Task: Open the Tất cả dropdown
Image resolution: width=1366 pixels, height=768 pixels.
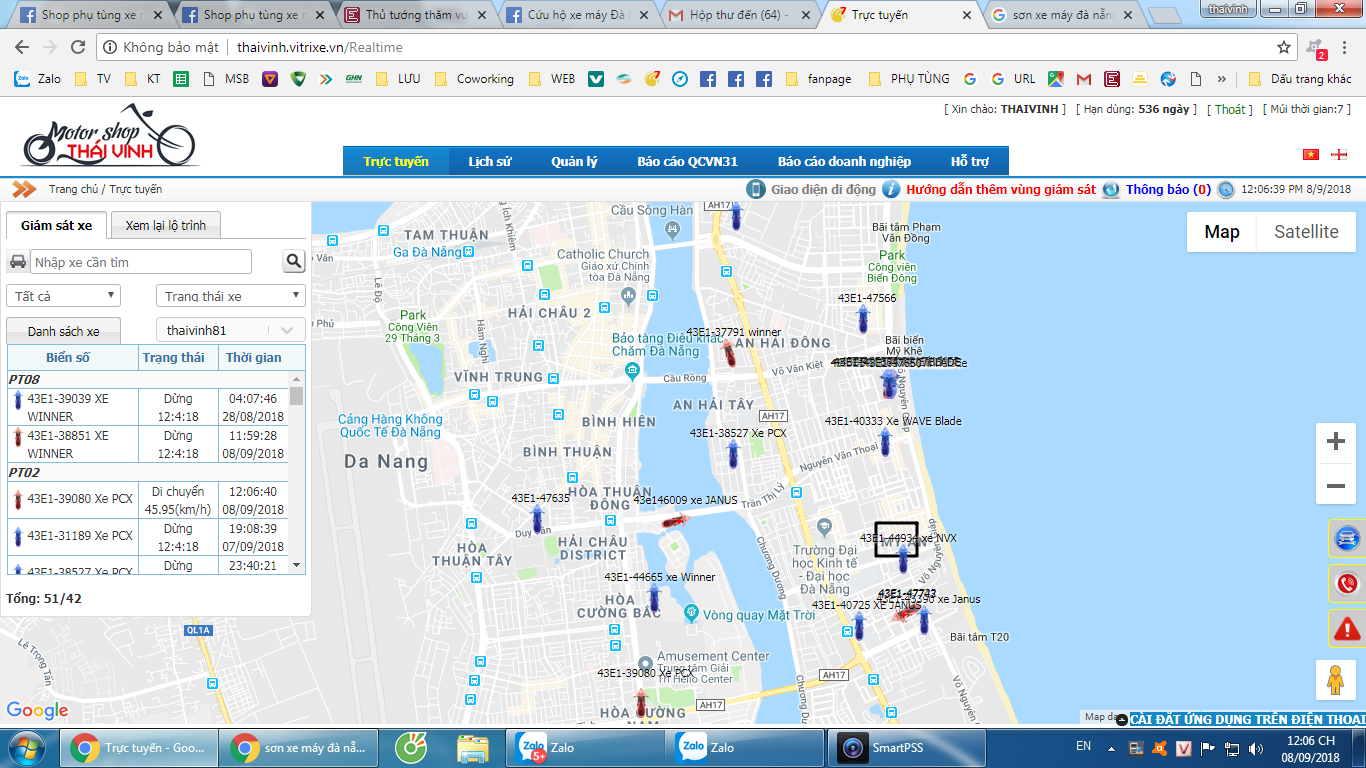Action: [63, 296]
